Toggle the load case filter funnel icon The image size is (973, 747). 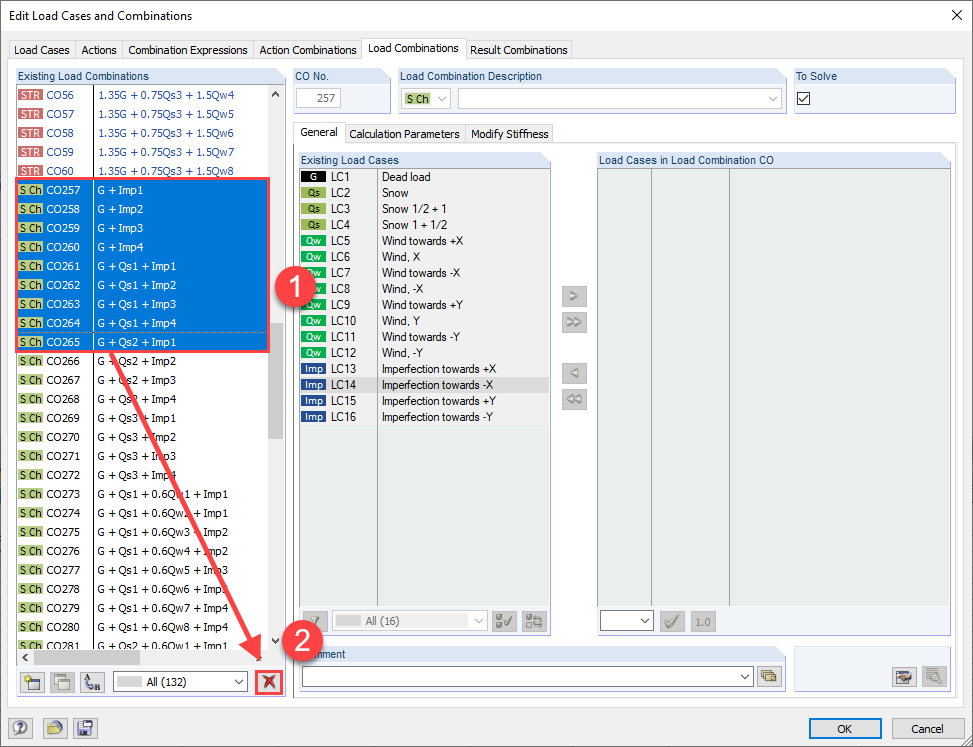315,621
